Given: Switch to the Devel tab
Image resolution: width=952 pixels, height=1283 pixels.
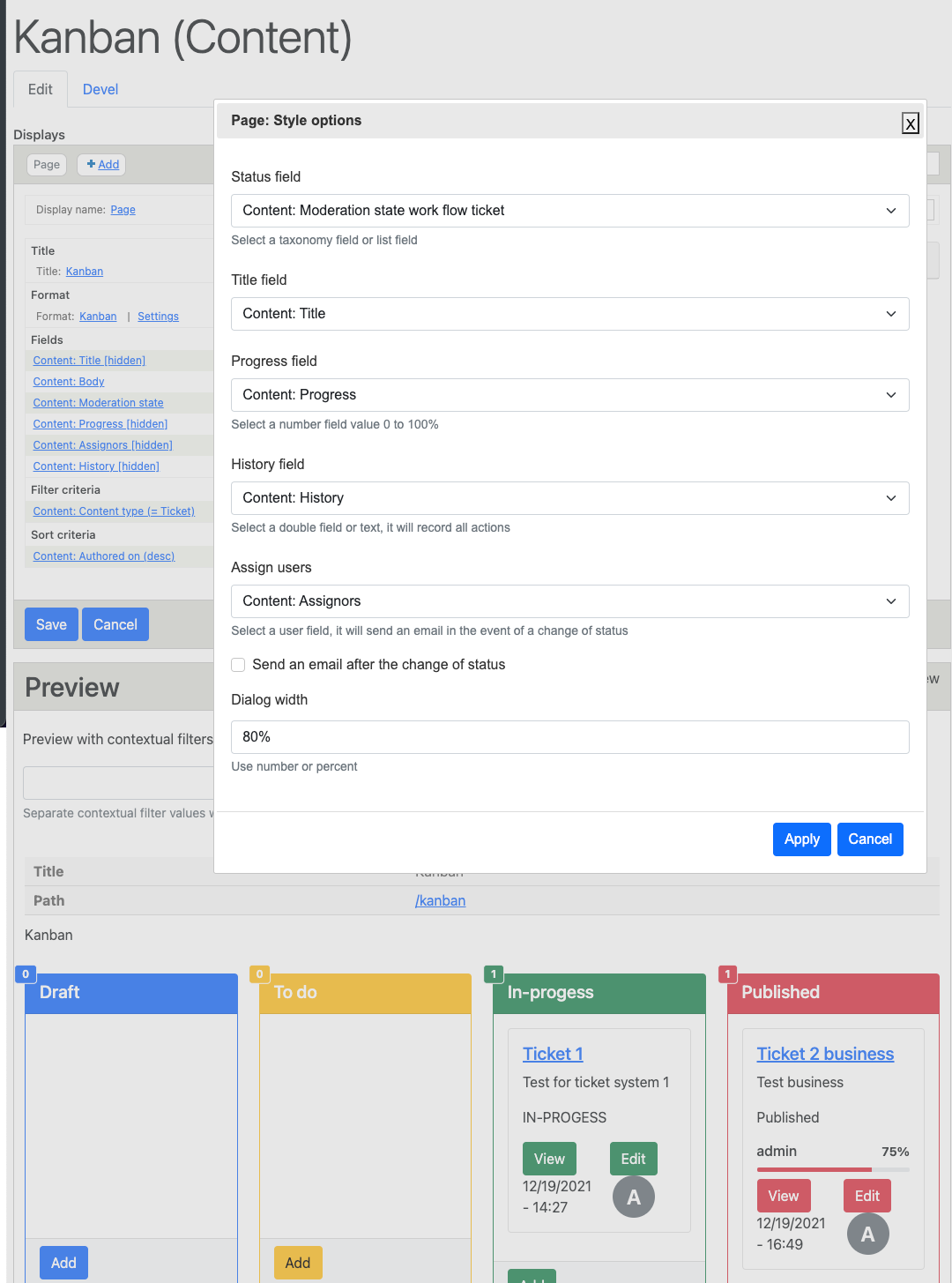Looking at the screenshot, I should coord(100,89).
